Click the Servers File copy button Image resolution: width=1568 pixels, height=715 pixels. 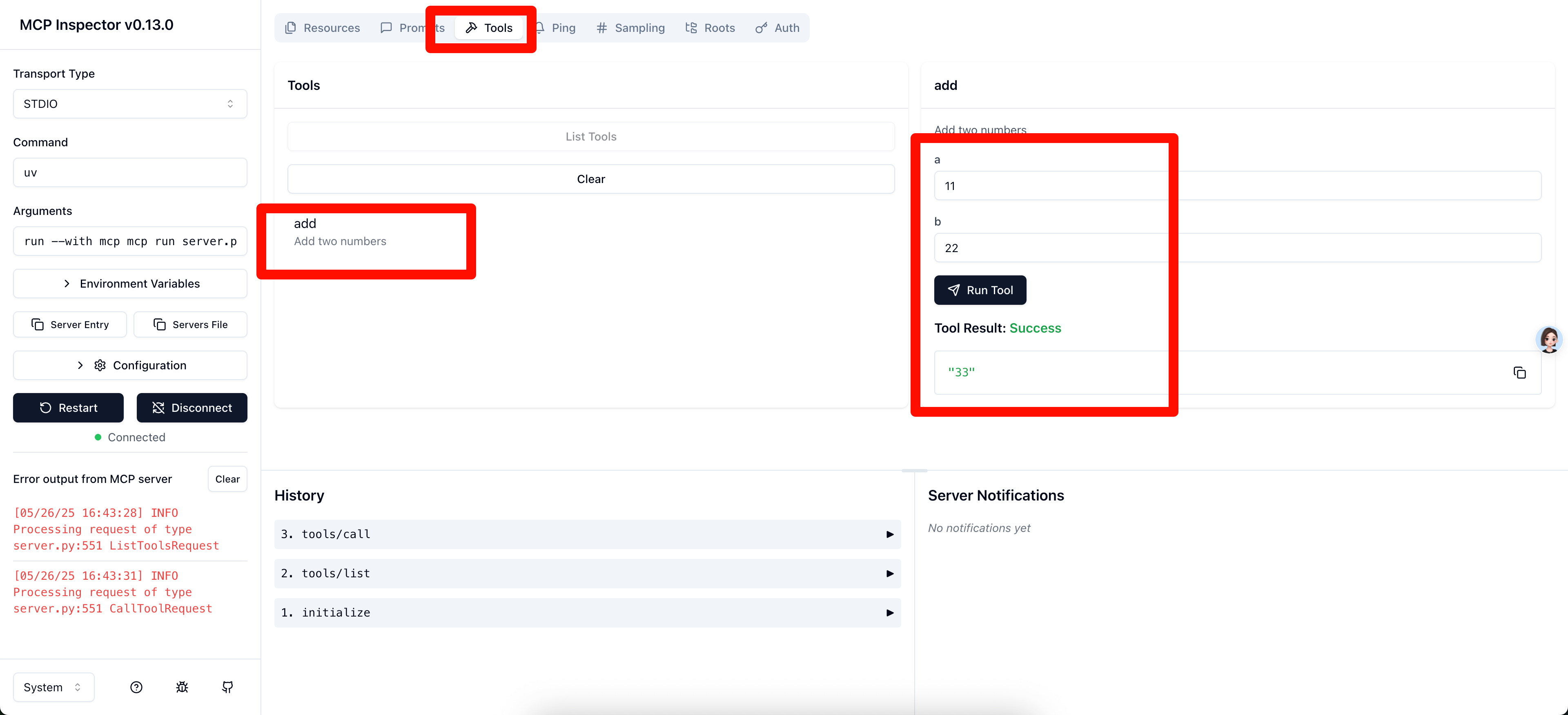191,325
